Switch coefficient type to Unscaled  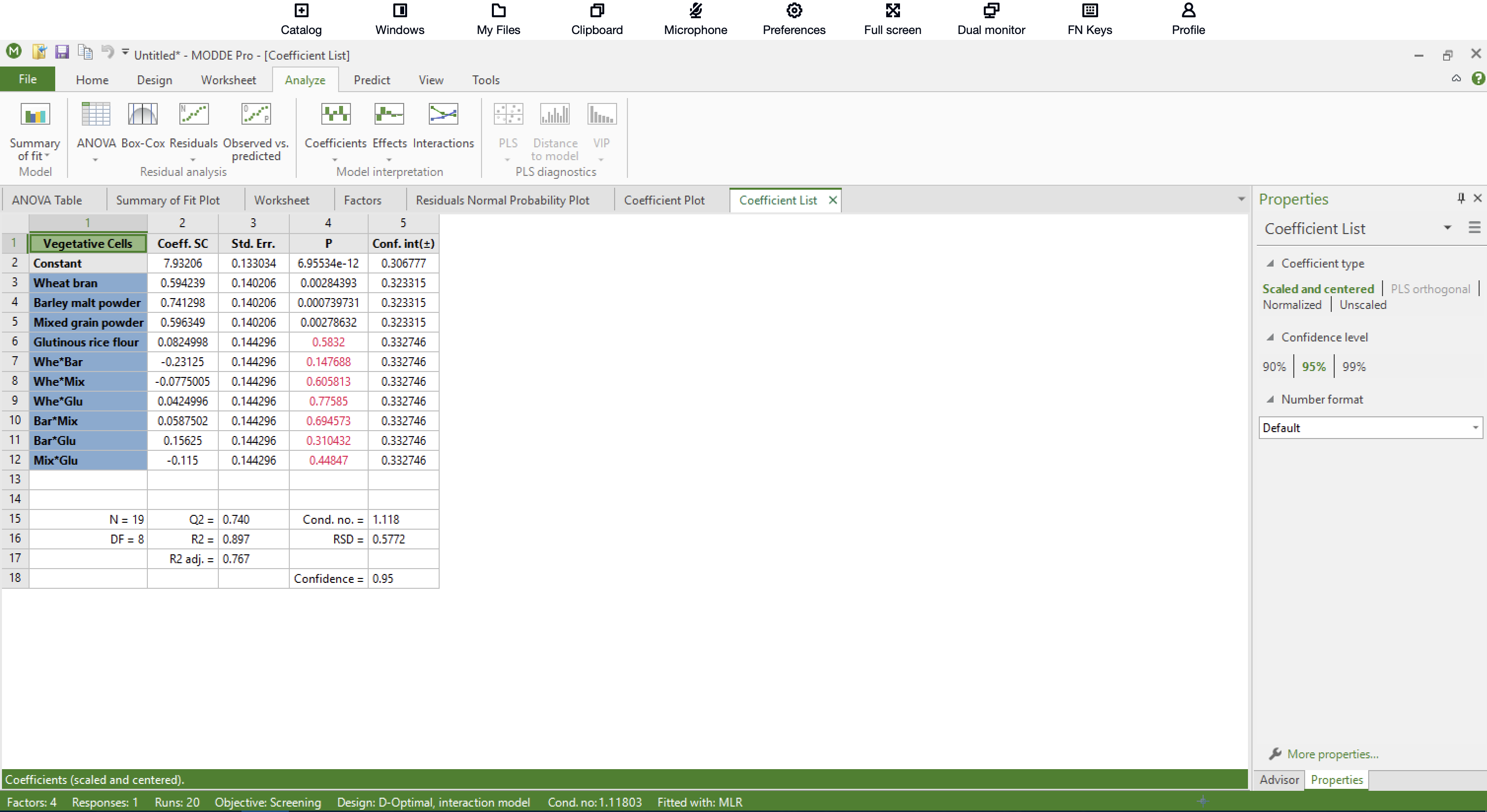click(x=1362, y=304)
